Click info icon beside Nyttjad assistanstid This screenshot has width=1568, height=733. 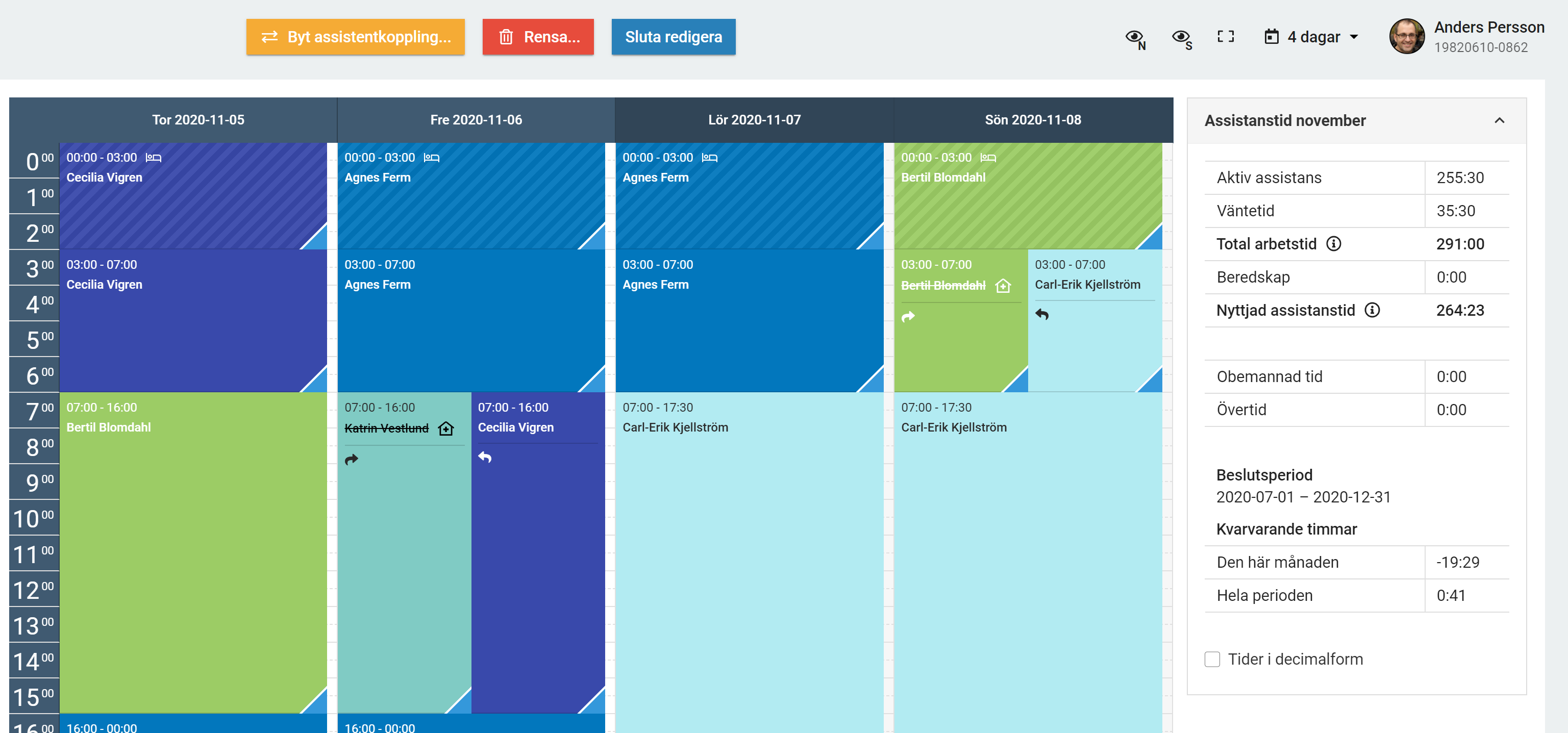coord(1372,310)
